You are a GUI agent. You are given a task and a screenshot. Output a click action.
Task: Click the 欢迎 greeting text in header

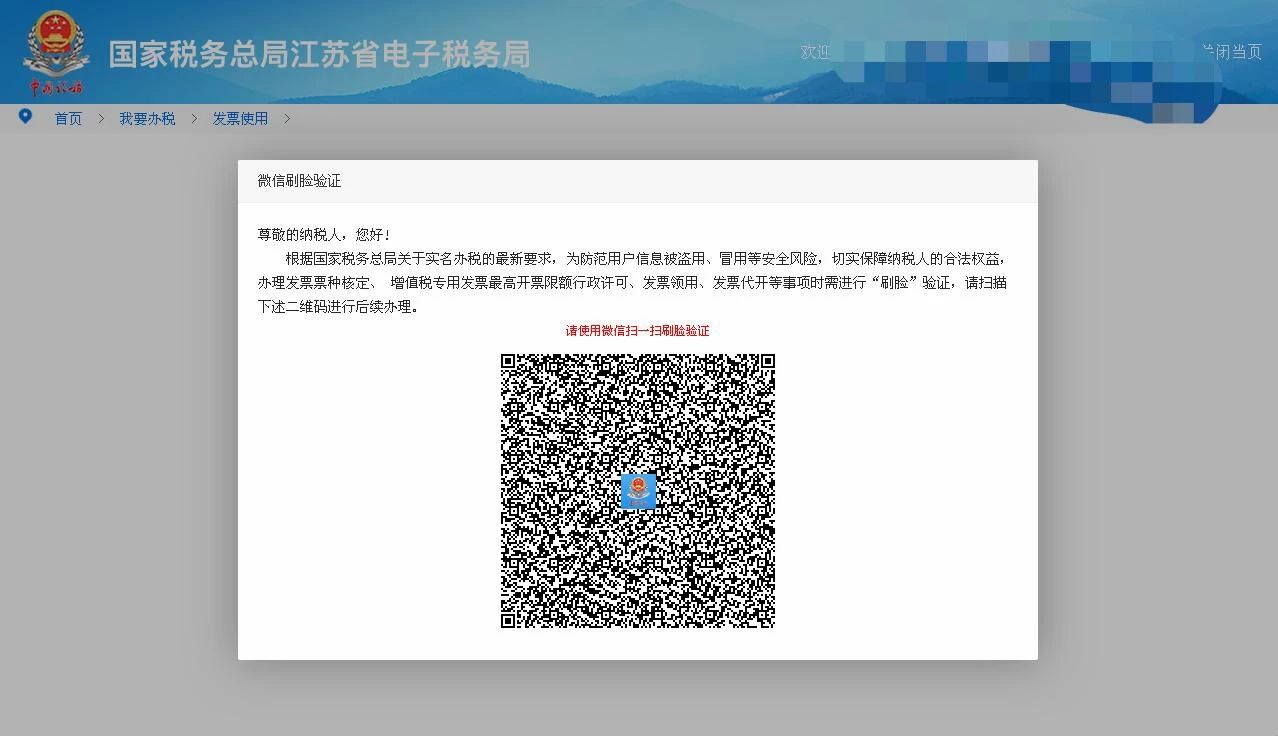tap(815, 52)
